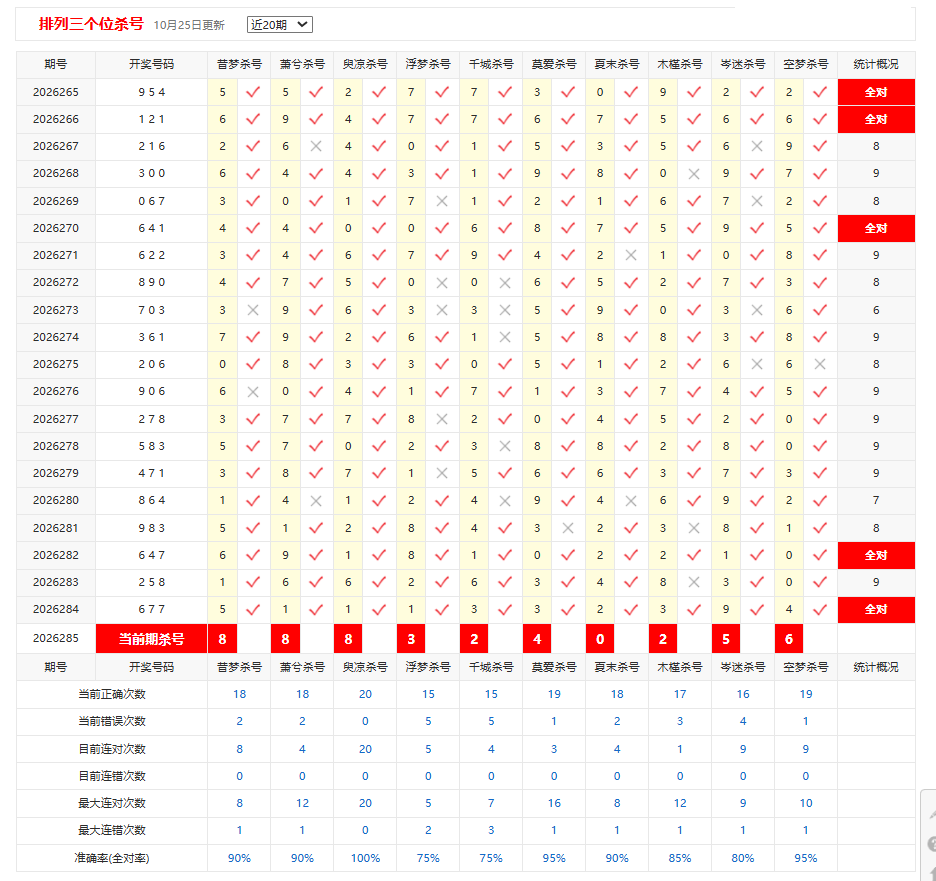Click the red check mark in row 2026282 under 岑迷杀号
Image resolution: width=936 pixels, height=881 pixels.
click(x=757, y=555)
